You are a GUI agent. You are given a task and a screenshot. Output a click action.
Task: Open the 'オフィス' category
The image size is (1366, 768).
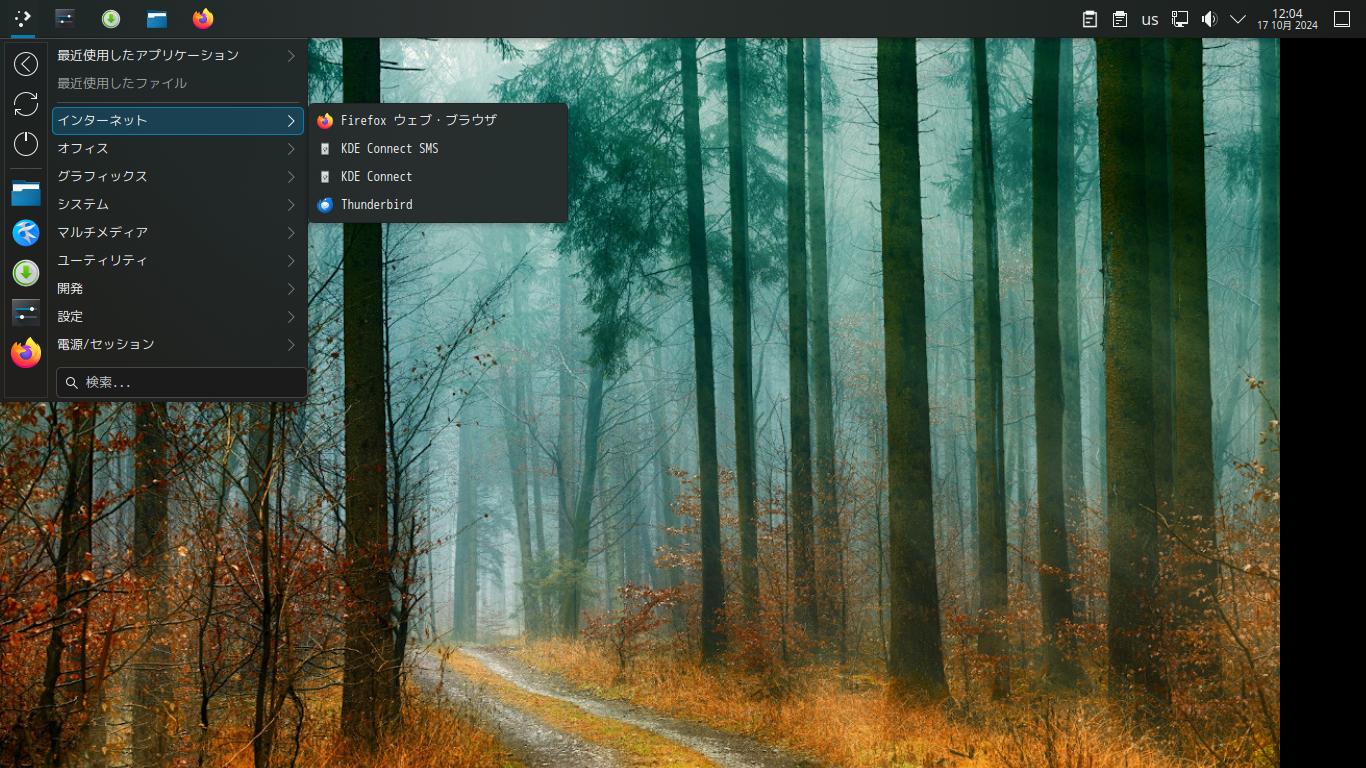pos(178,148)
